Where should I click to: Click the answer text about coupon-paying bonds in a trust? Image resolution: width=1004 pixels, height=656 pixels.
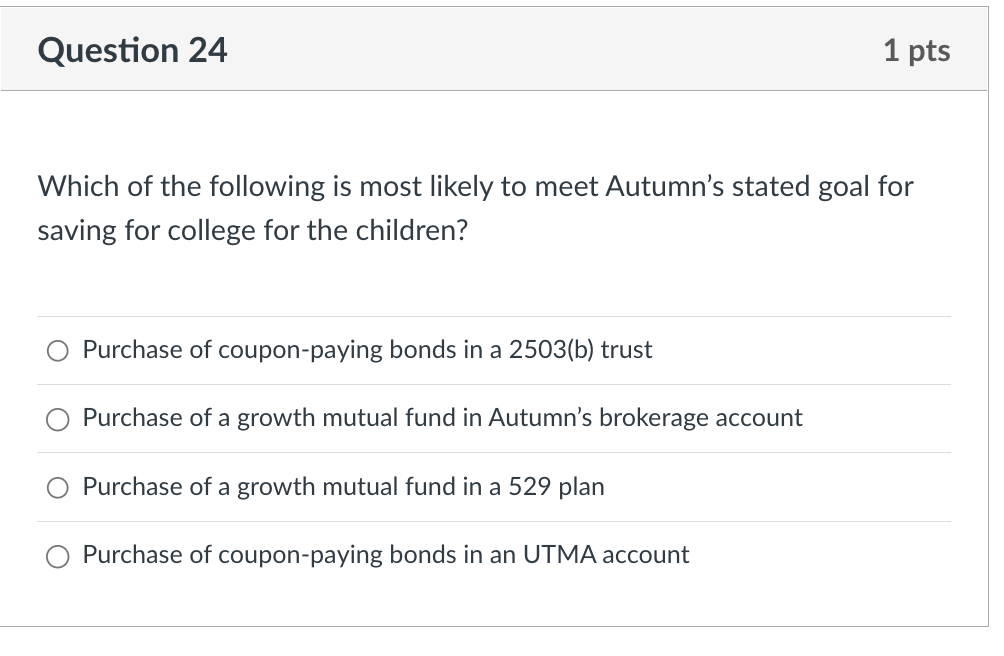coord(368,350)
